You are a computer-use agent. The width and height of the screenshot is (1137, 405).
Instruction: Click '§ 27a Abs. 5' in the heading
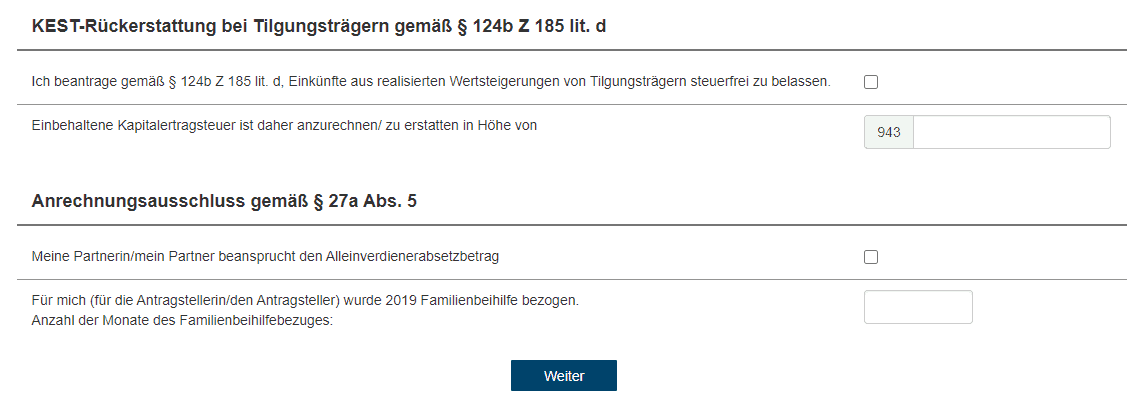[x=365, y=201]
